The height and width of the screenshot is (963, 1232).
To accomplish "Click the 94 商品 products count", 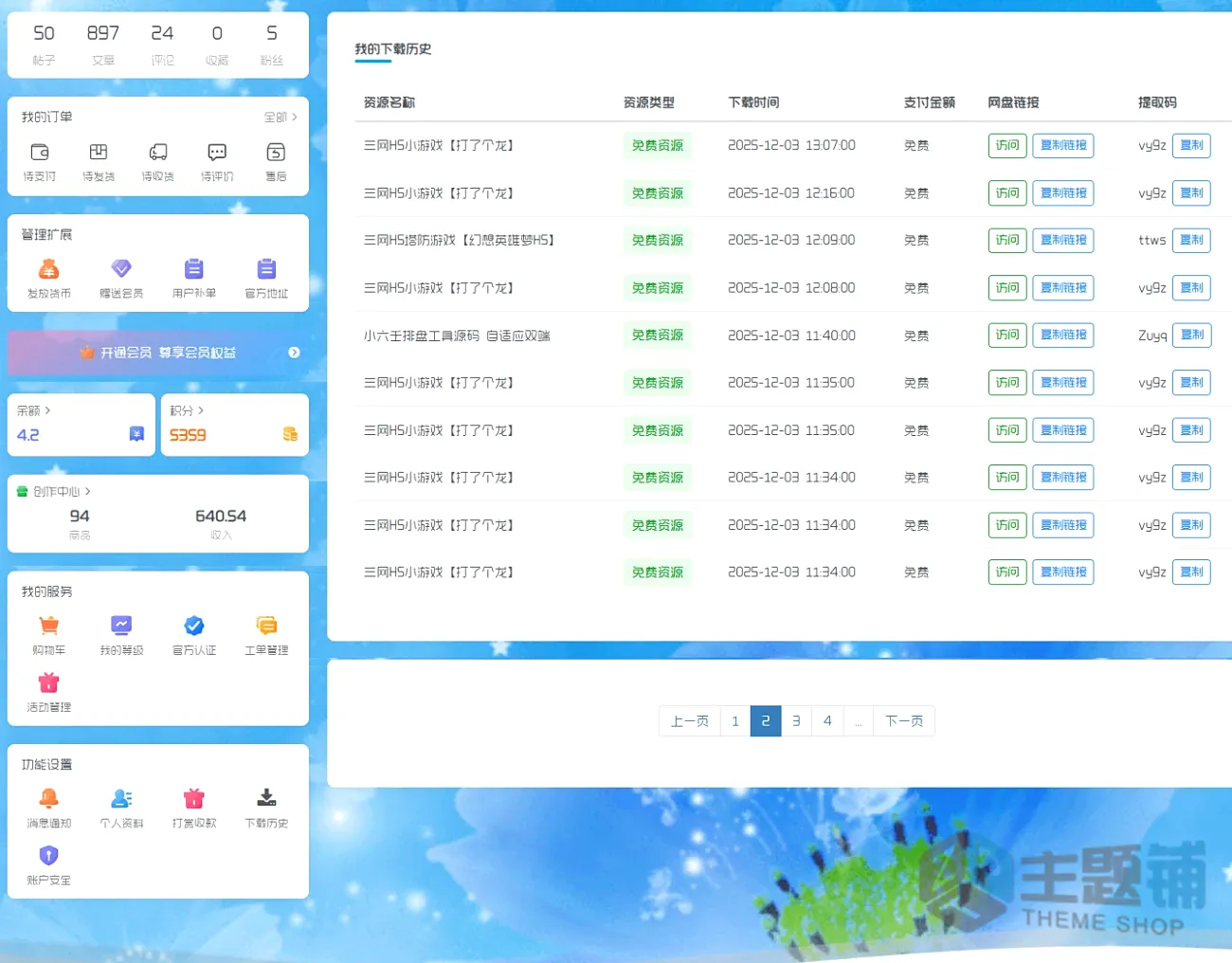I will pos(80,523).
